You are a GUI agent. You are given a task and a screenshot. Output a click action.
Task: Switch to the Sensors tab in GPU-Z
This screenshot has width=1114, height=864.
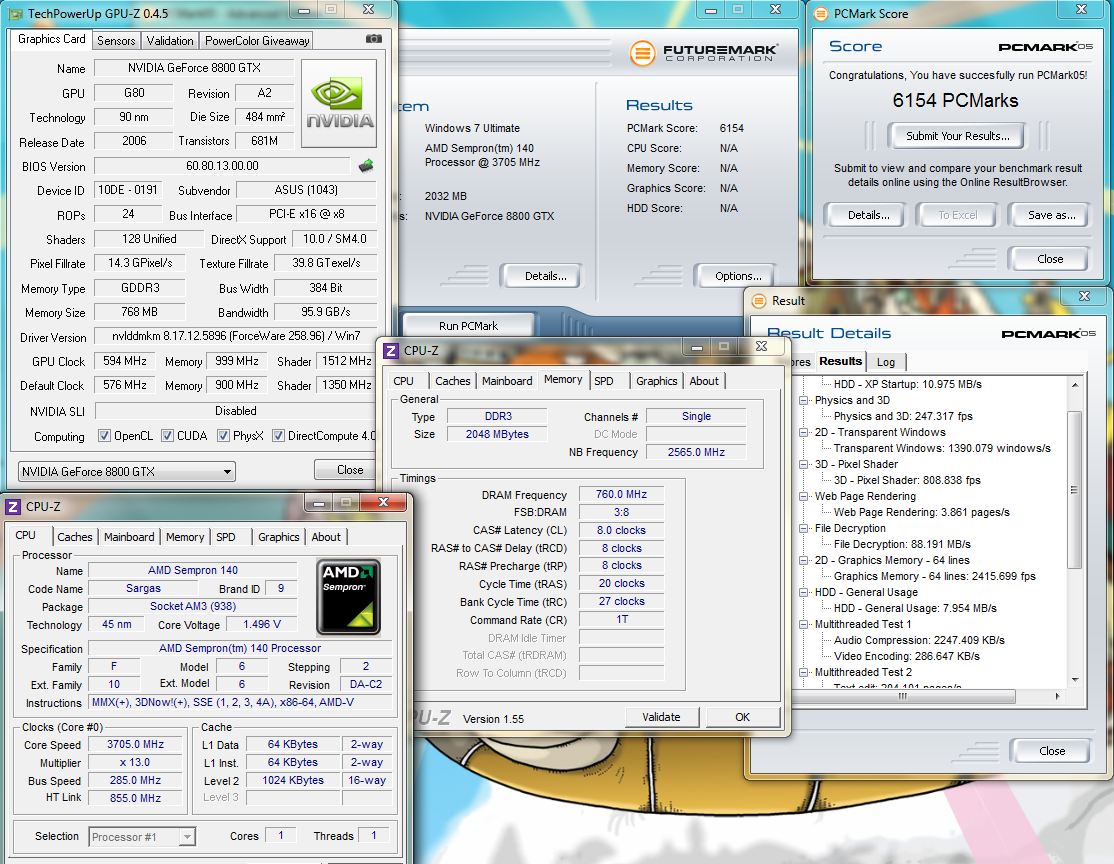pyautogui.click(x=116, y=40)
